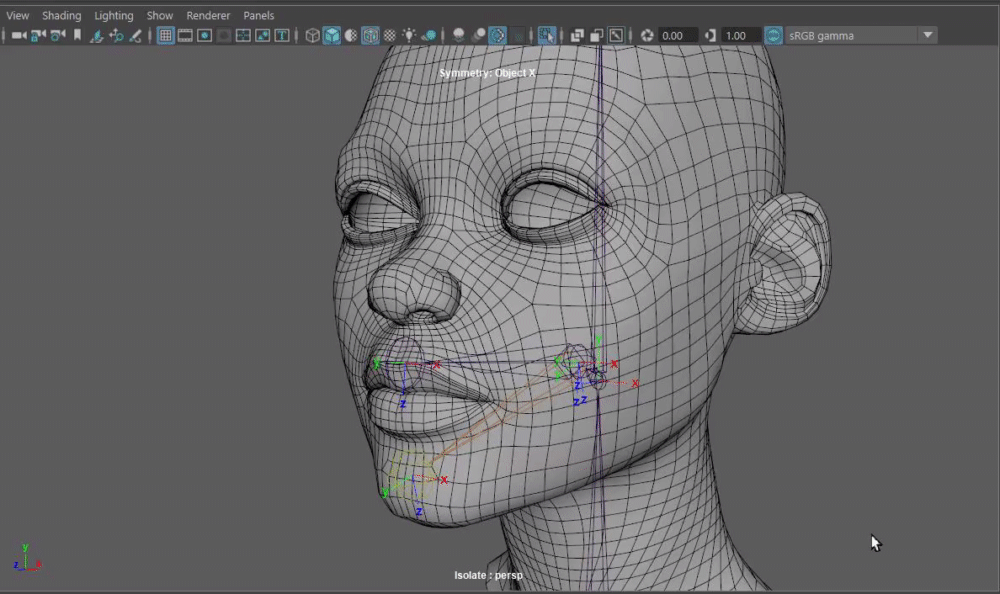Select the chin joint on the face
Screen dimensions: 1000x594
point(413,475)
